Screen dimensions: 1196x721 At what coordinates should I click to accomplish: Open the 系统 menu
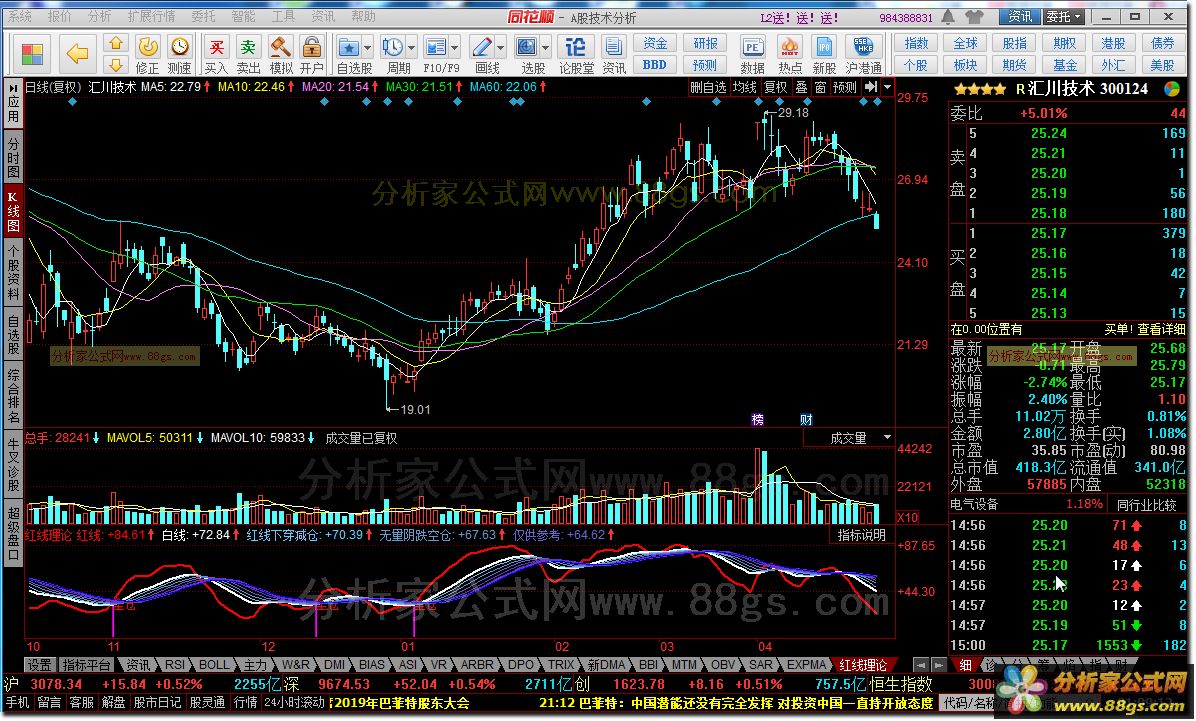tap(20, 17)
